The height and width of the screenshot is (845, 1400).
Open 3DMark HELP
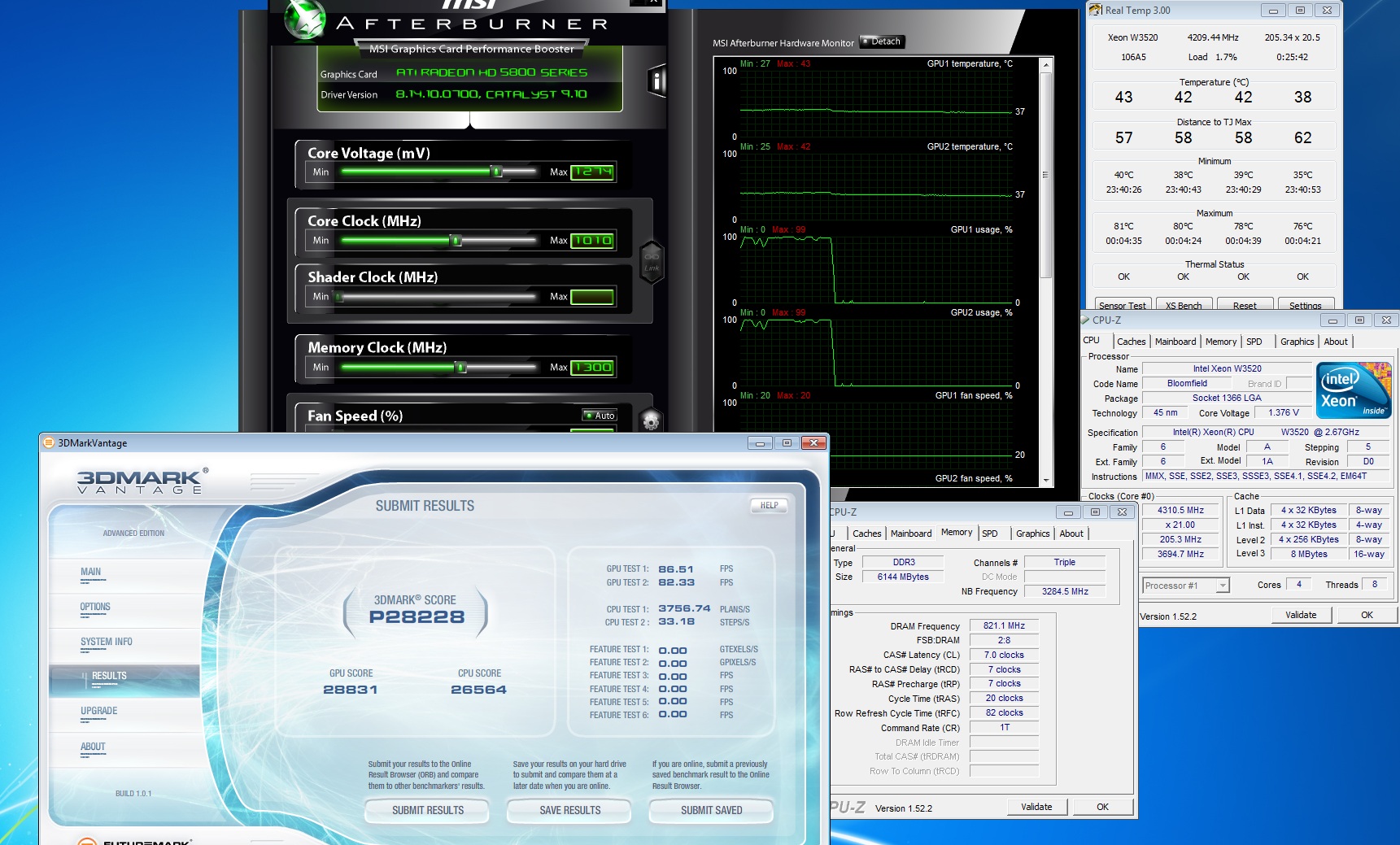tap(770, 506)
